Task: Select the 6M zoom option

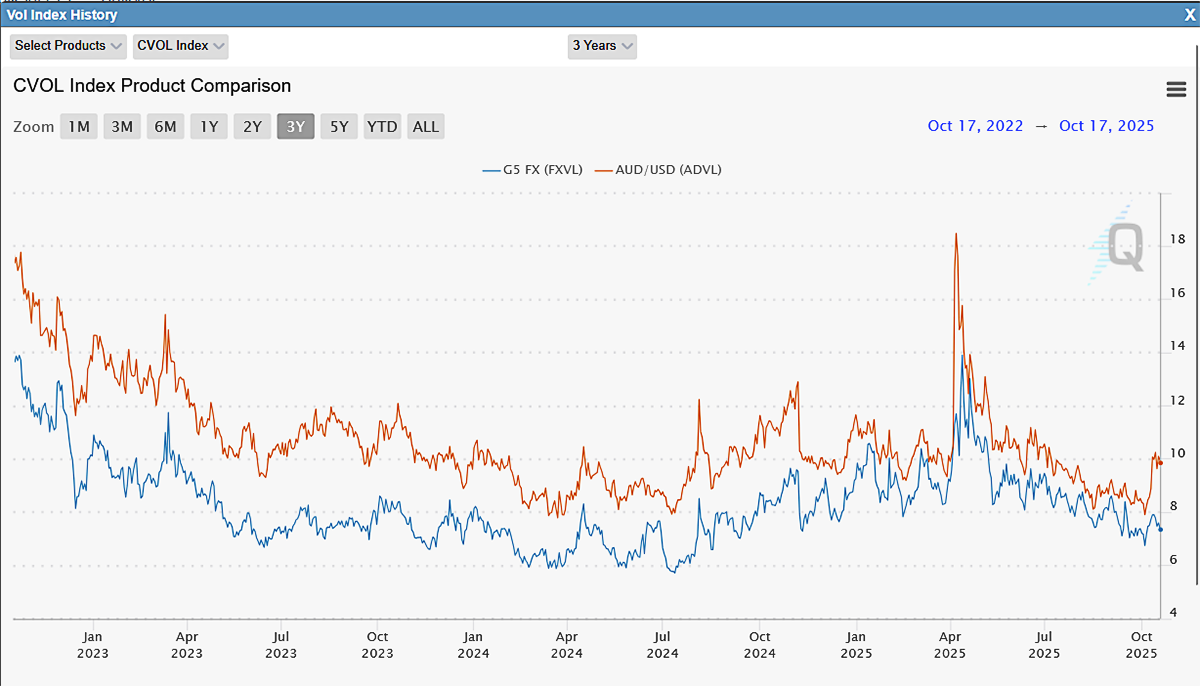Action: click(x=165, y=126)
